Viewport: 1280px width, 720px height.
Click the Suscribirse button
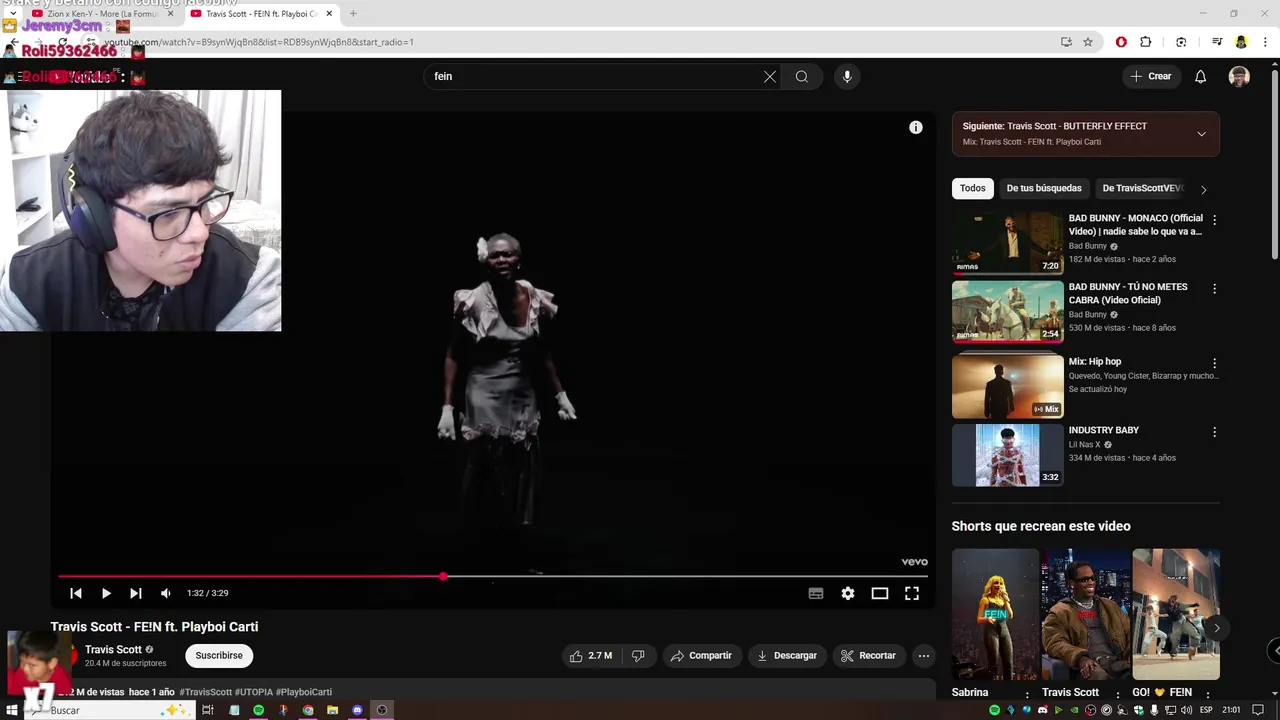click(219, 656)
